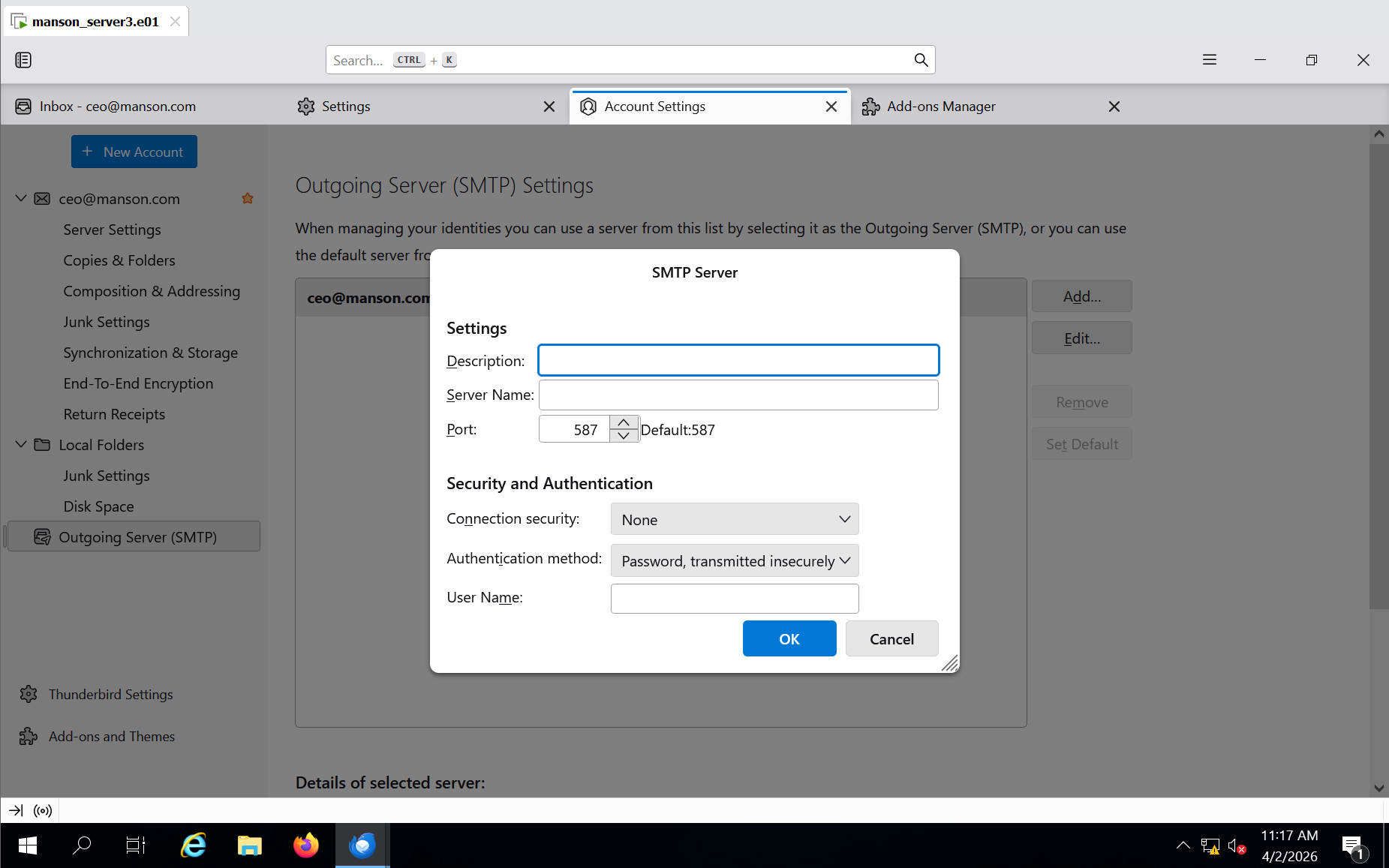Open Composition & Addressing settings

pyautogui.click(x=152, y=291)
